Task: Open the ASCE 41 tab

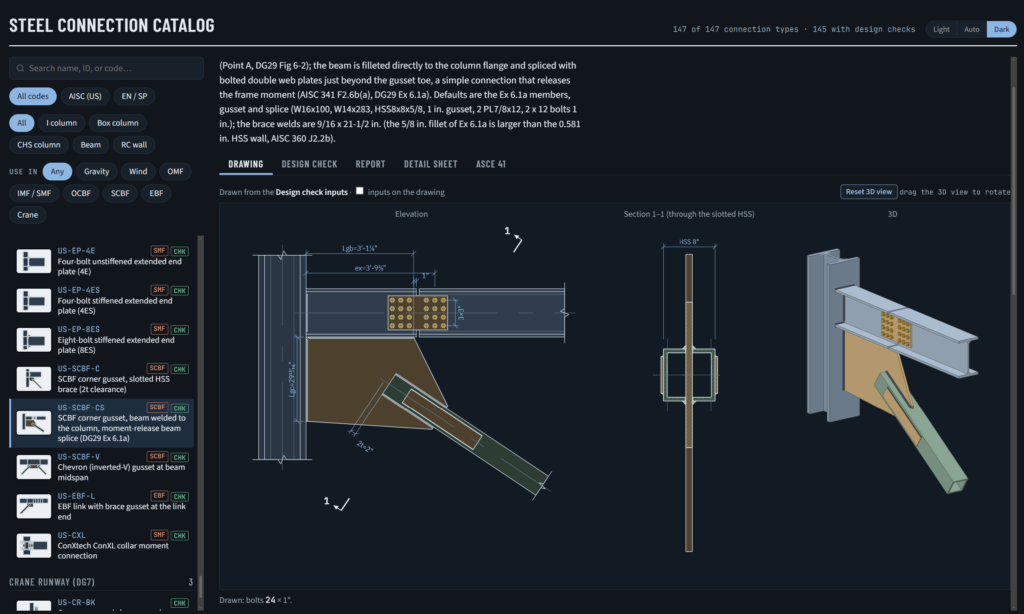Action: coord(490,164)
